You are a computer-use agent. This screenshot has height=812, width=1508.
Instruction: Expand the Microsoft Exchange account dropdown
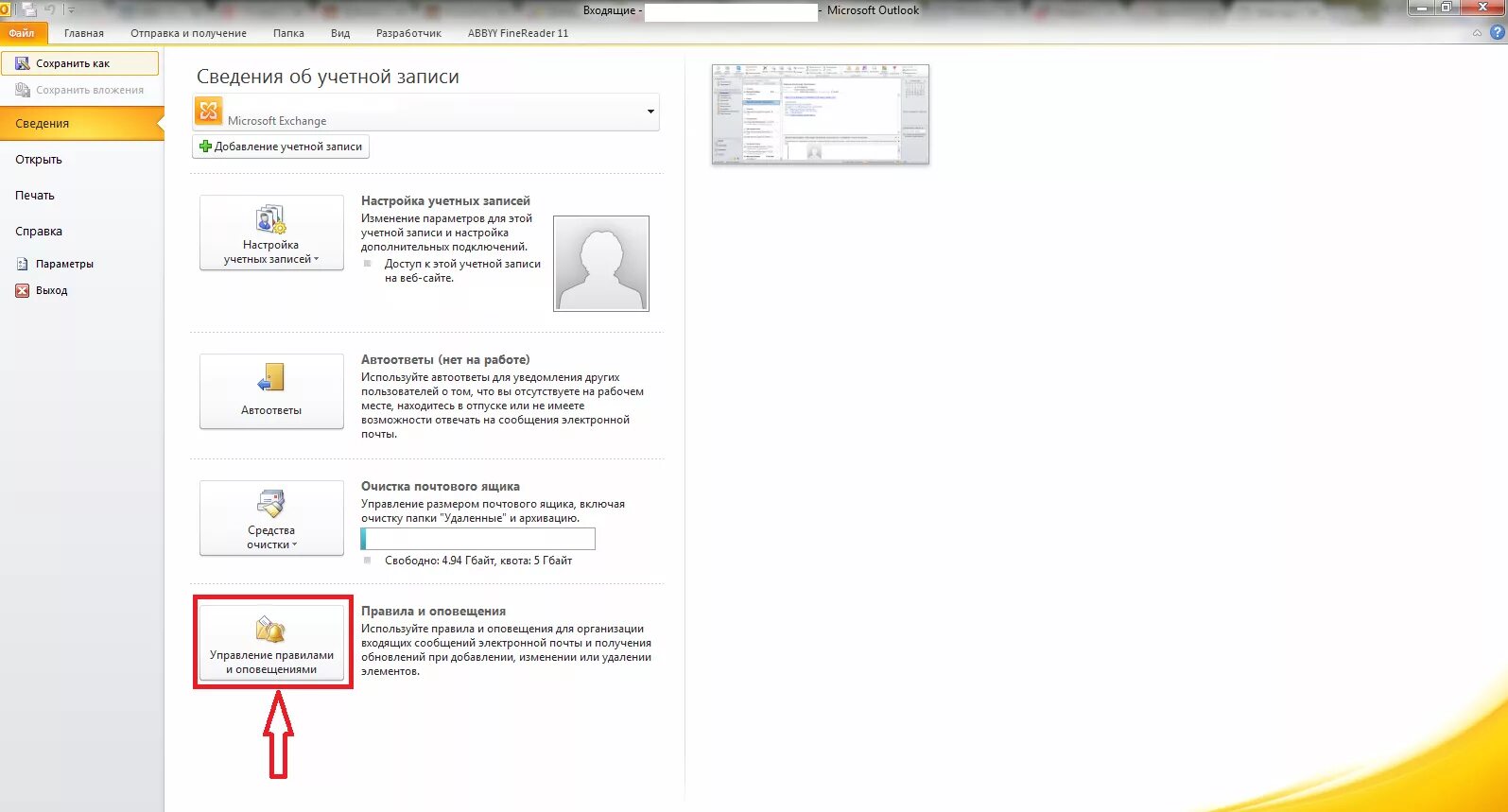[x=650, y=112]
